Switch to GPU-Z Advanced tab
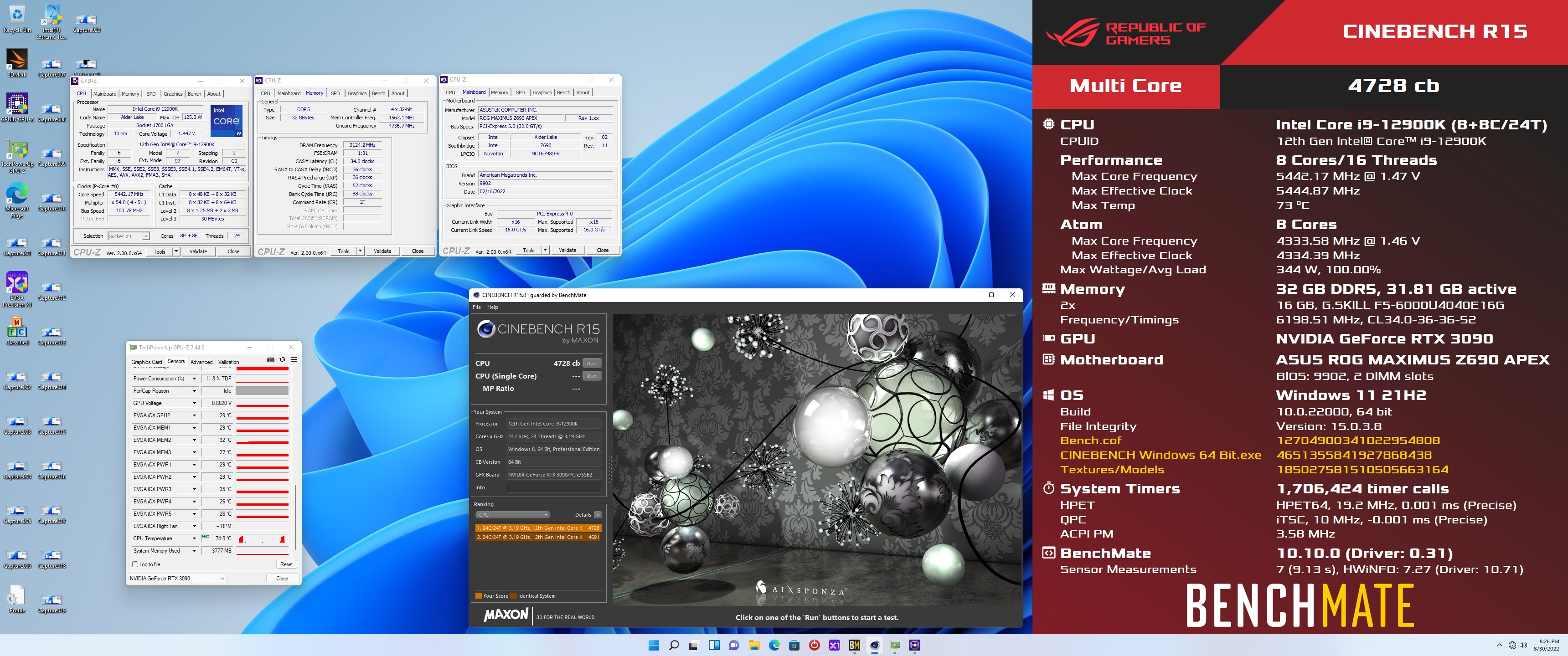Viewport: 1568px width, 656px height. [x=201, y=362]
